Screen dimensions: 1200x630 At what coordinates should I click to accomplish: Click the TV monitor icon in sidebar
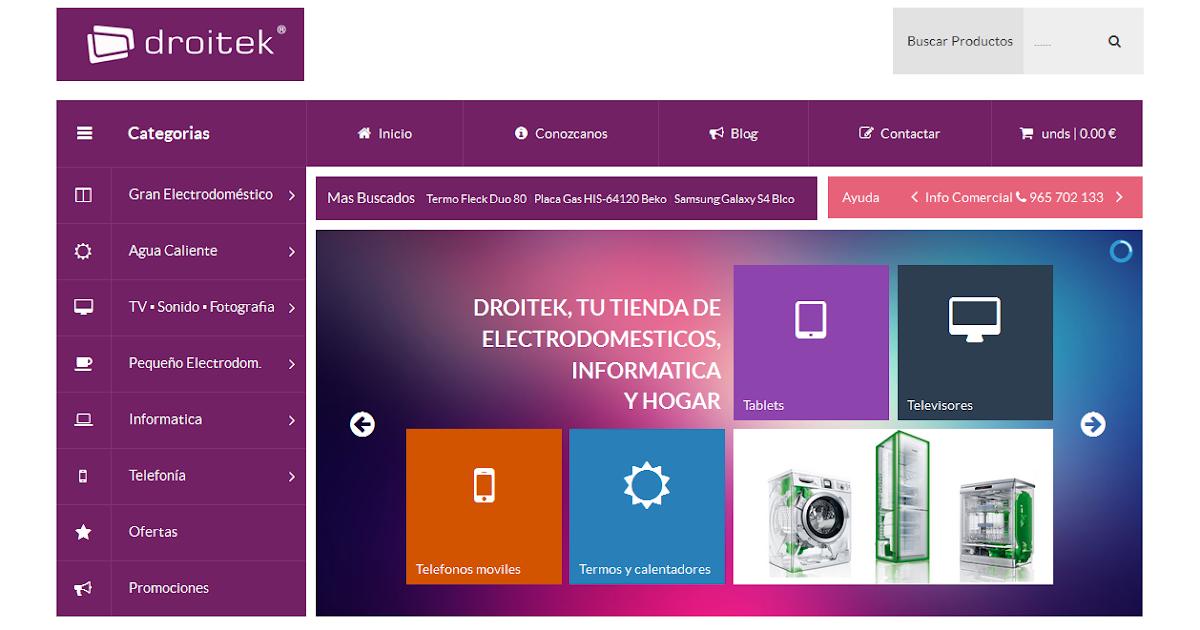[x=83, y=307]
